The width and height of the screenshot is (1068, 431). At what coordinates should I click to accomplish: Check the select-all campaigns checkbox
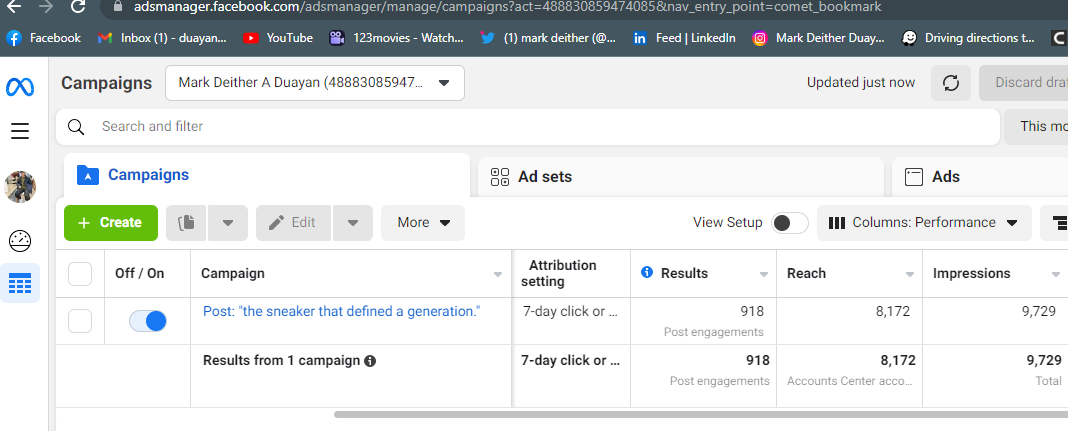80,273
